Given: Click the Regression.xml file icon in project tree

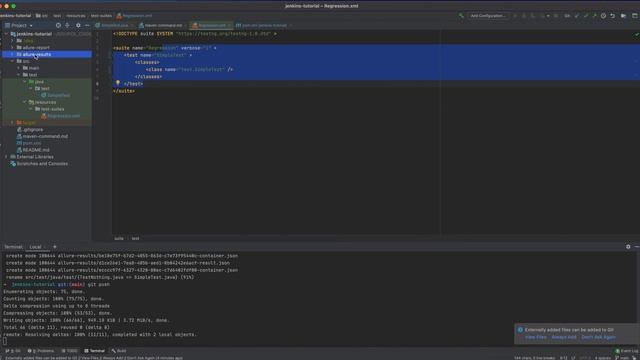Looking at the screenshot, I should (x=44, y=116).
